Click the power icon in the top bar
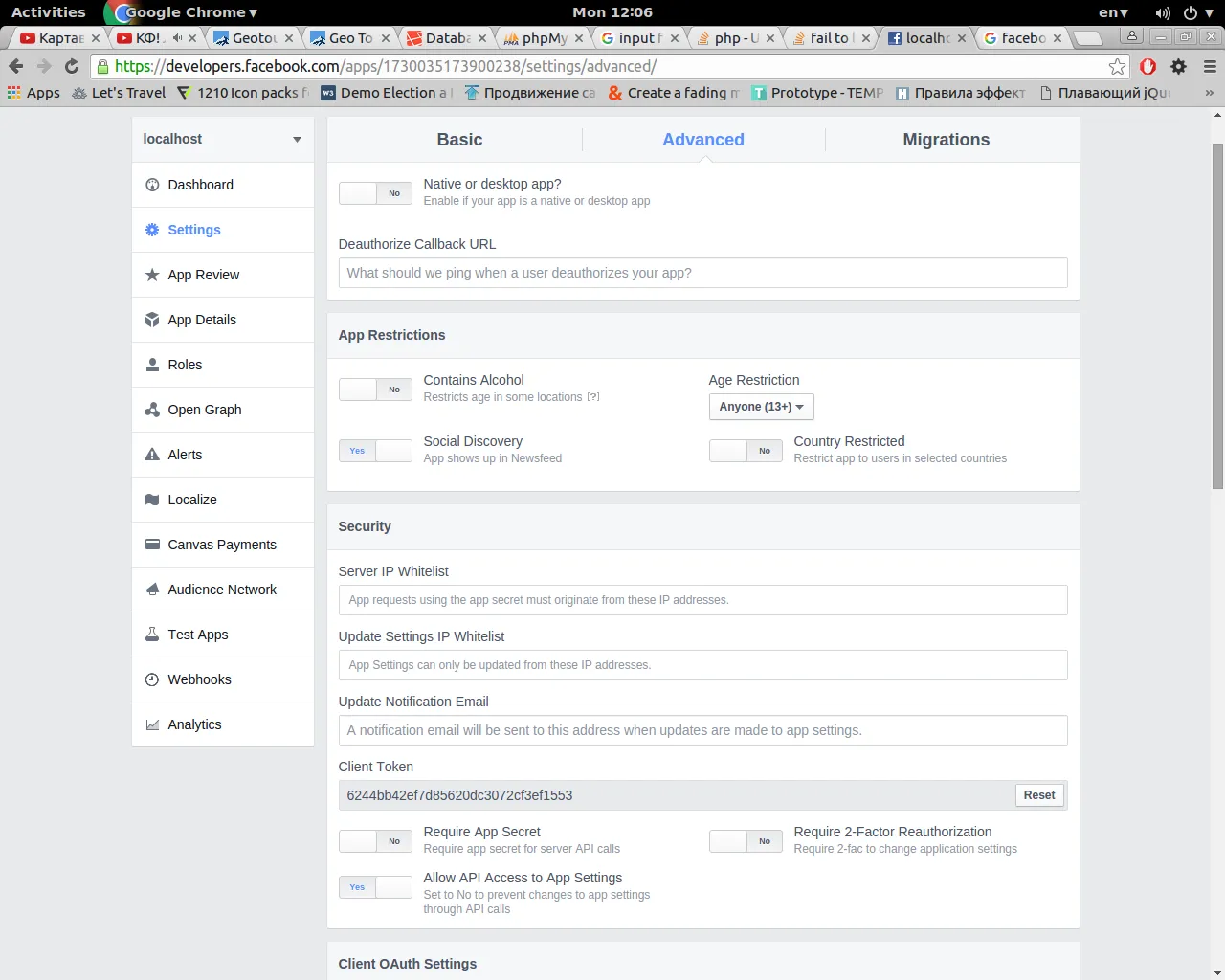 coord(1191,12)
